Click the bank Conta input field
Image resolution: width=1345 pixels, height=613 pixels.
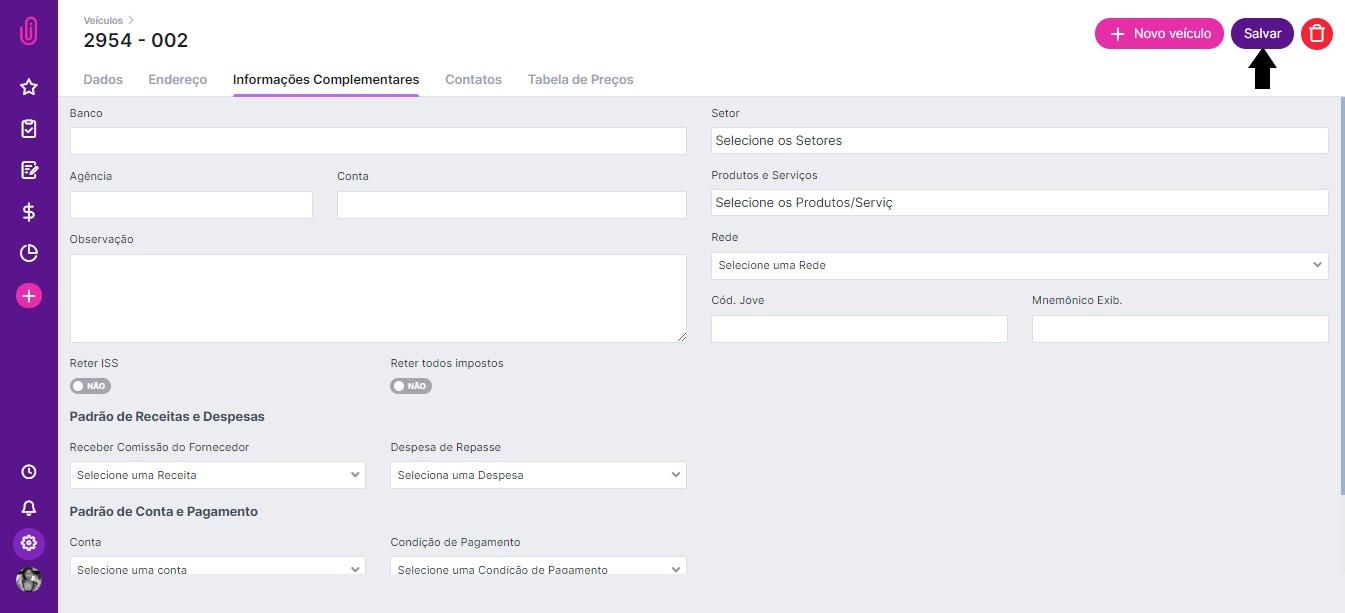tap(512, 205)
